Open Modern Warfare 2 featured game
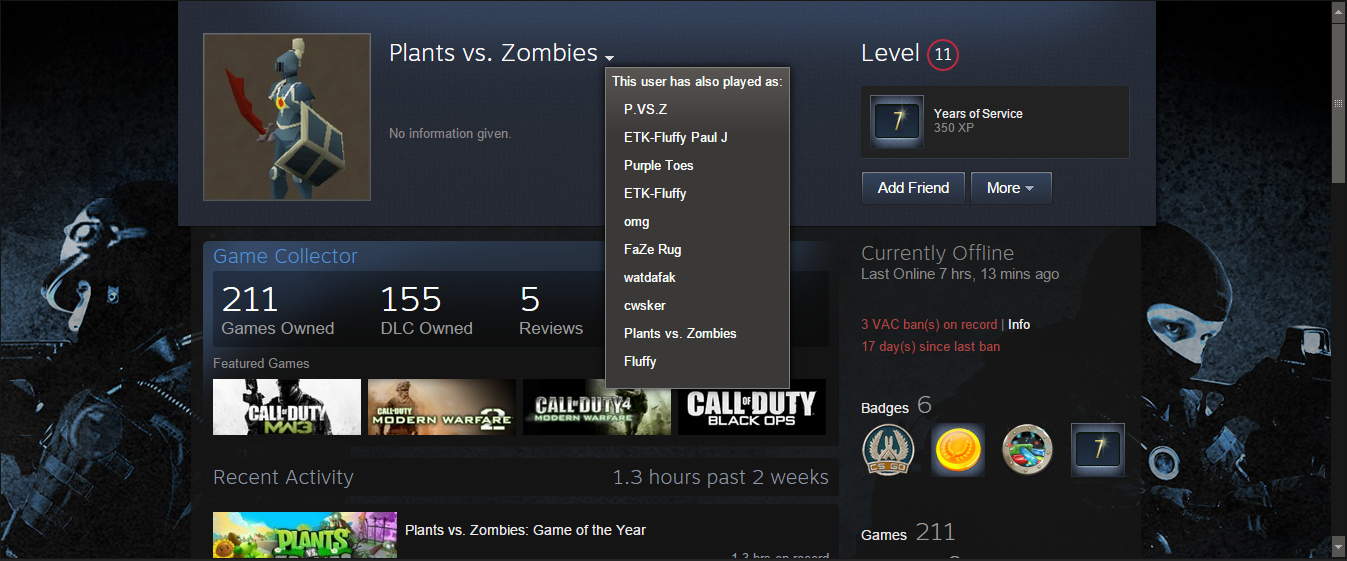 pos(442,406)
